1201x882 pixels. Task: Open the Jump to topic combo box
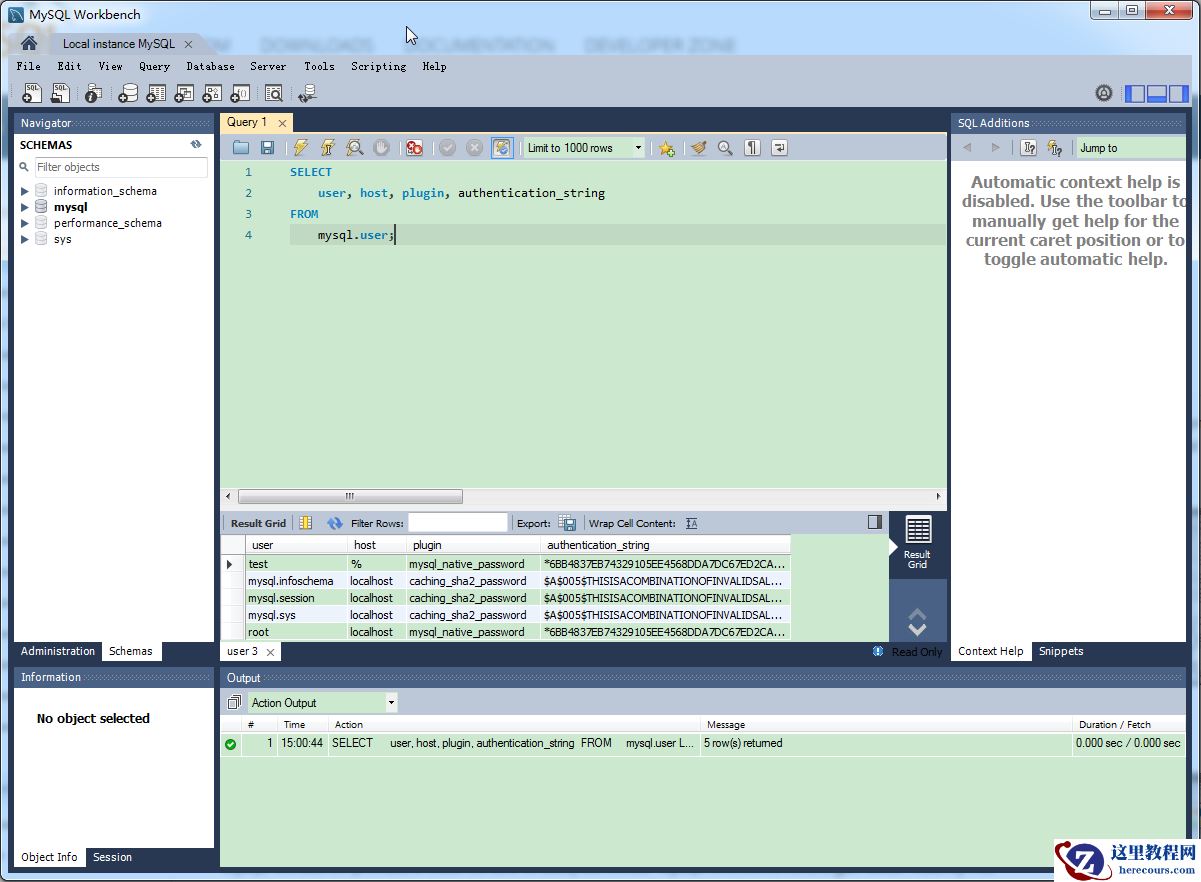[x=1131, y=148]
